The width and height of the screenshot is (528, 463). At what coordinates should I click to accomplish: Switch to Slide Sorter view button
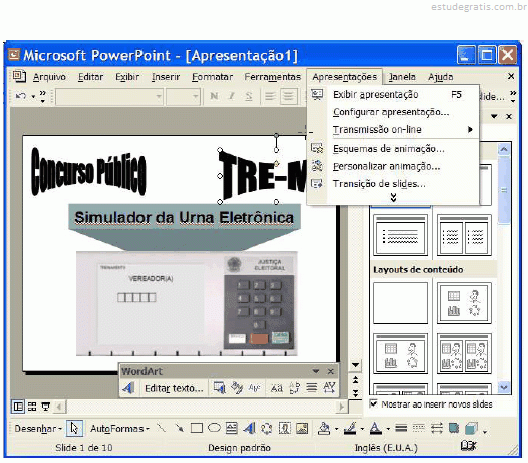tap(32, 407)
